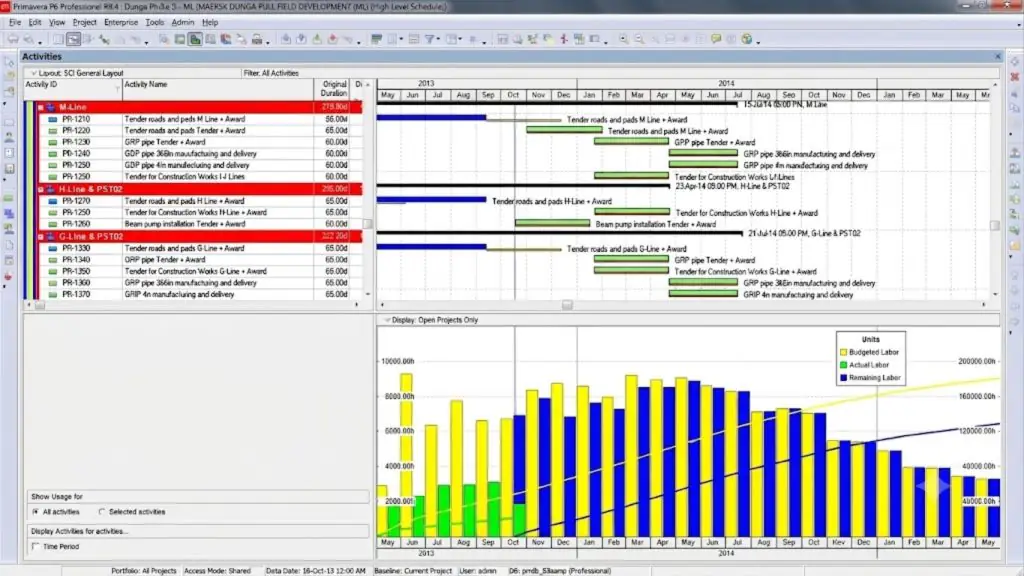This screenshot has width=1024, height=576.
Task: Open the Tools menu
Action: 155,22
